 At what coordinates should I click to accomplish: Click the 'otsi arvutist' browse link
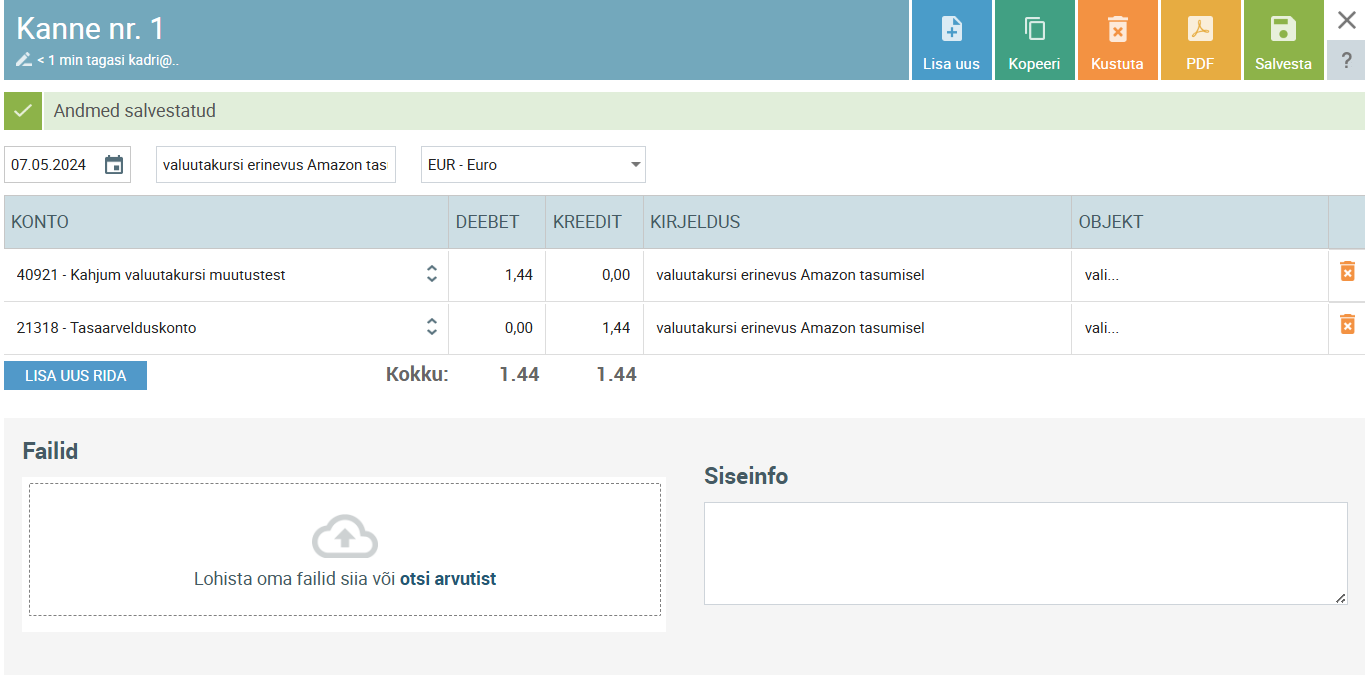448,579
